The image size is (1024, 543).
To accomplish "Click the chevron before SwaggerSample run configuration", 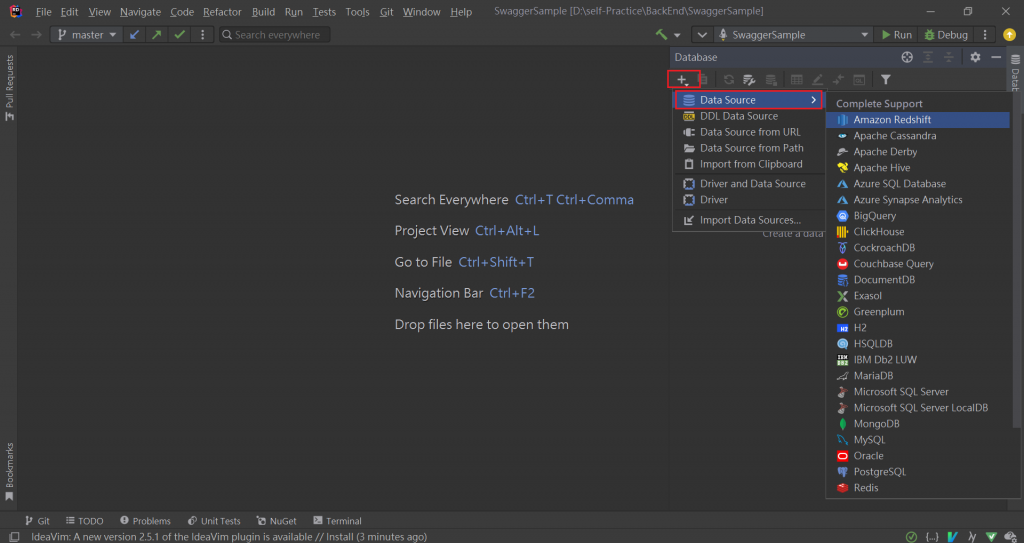I will point(703,35).
